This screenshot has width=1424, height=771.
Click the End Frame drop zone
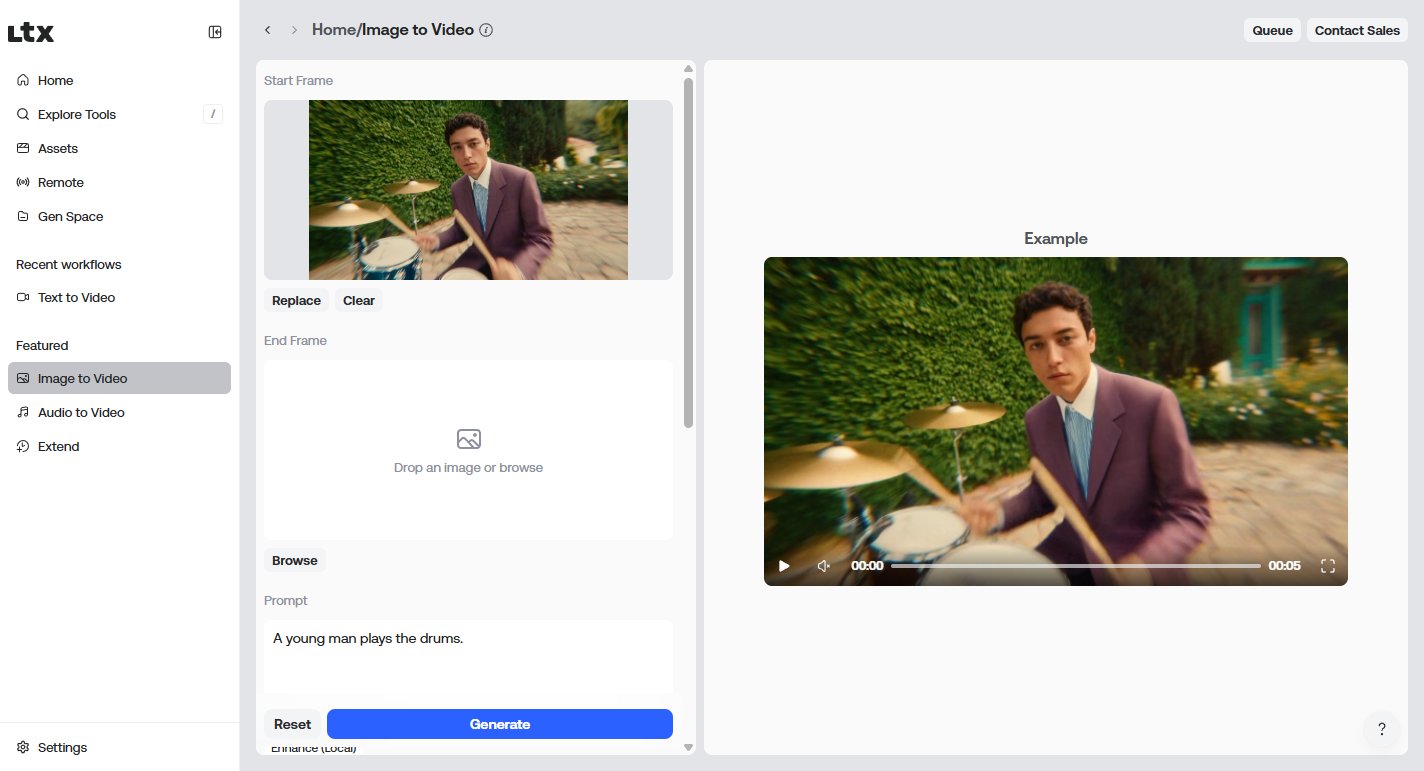click(468, 450)
